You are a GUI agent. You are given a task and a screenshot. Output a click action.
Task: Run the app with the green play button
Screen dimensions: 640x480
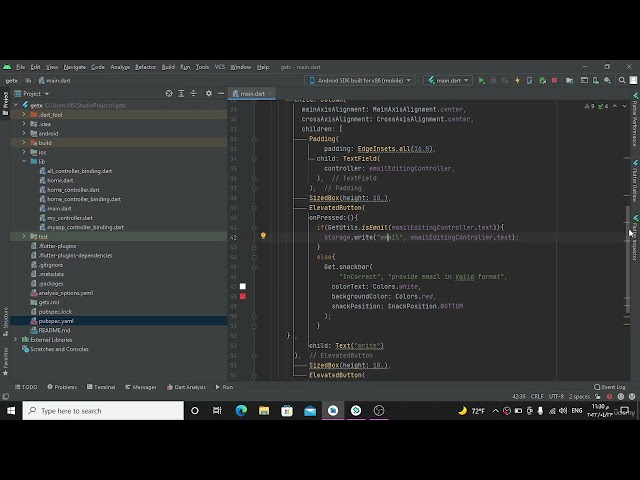481,80
